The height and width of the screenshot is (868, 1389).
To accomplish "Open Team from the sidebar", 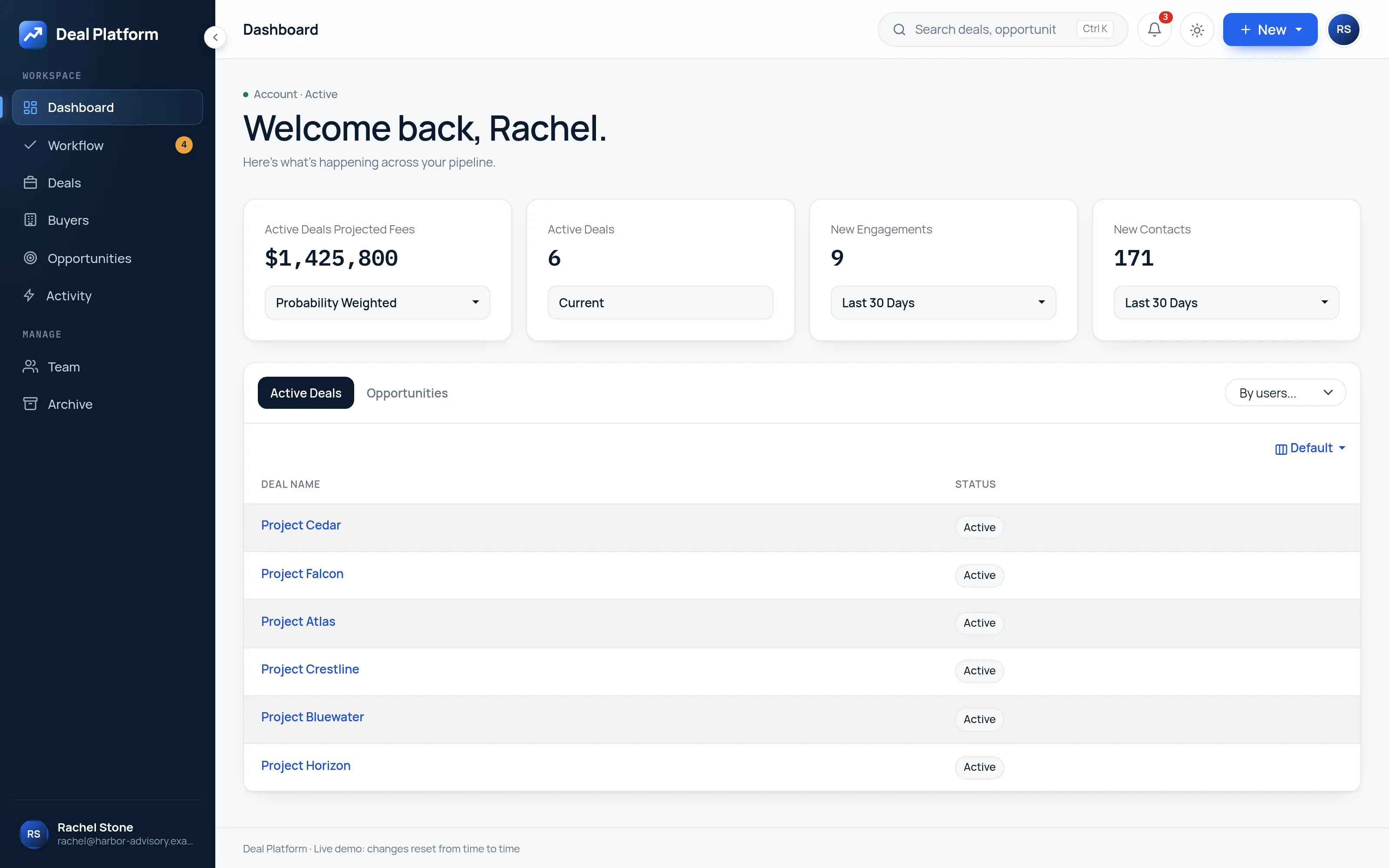I will click(x=107, y=367).
